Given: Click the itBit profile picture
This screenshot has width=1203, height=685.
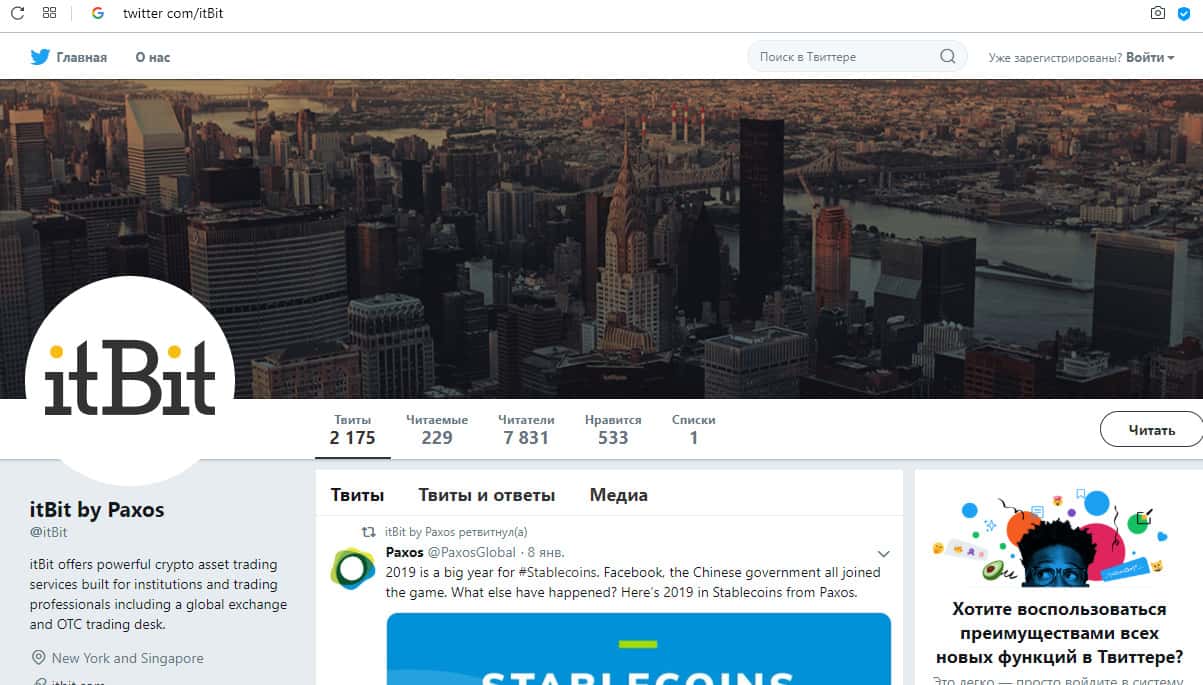Looking at the screenshot, I should [130, 380].
